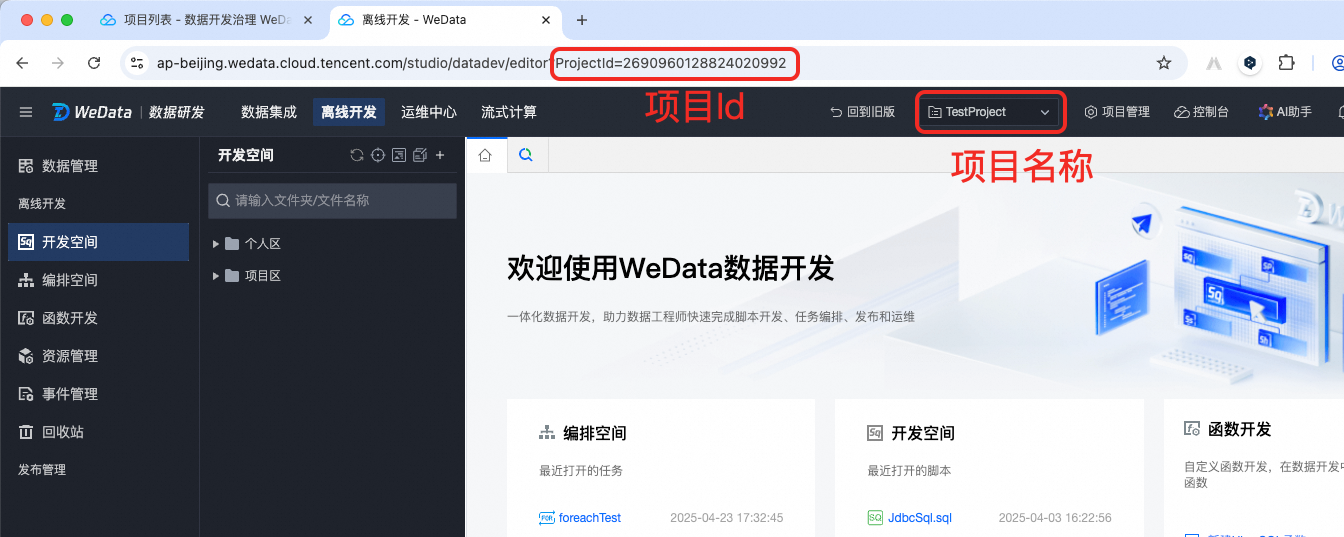This screenshot has width=1344, height=537.
Task: Click the site info icon in address bar
Action: pos(139,63)
